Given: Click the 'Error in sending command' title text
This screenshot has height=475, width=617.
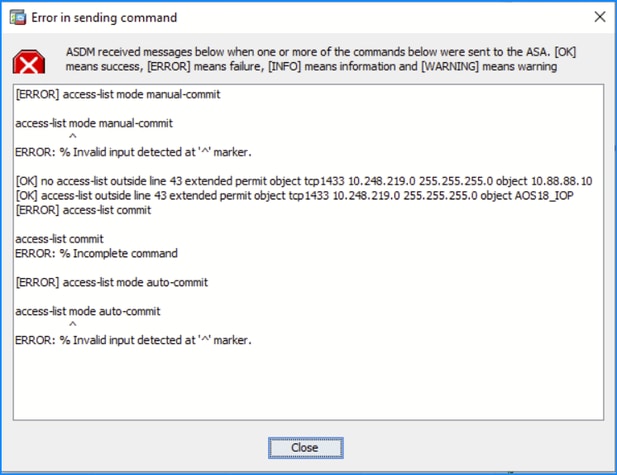Looking at the screenshot, I should [104, 18].
